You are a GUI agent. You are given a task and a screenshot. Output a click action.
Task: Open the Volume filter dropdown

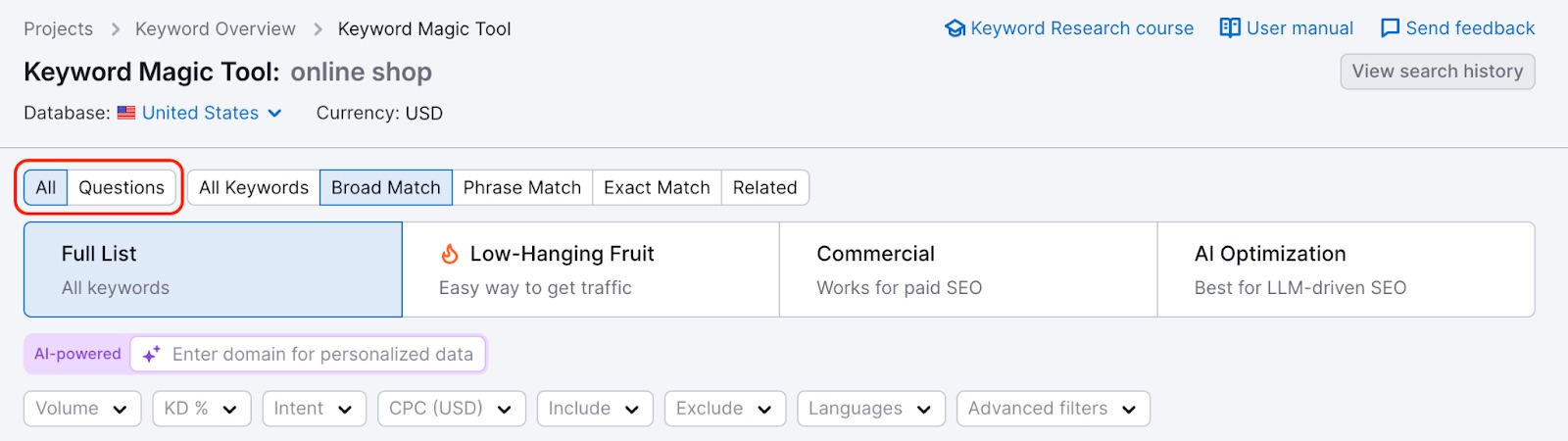pos(82,409)
